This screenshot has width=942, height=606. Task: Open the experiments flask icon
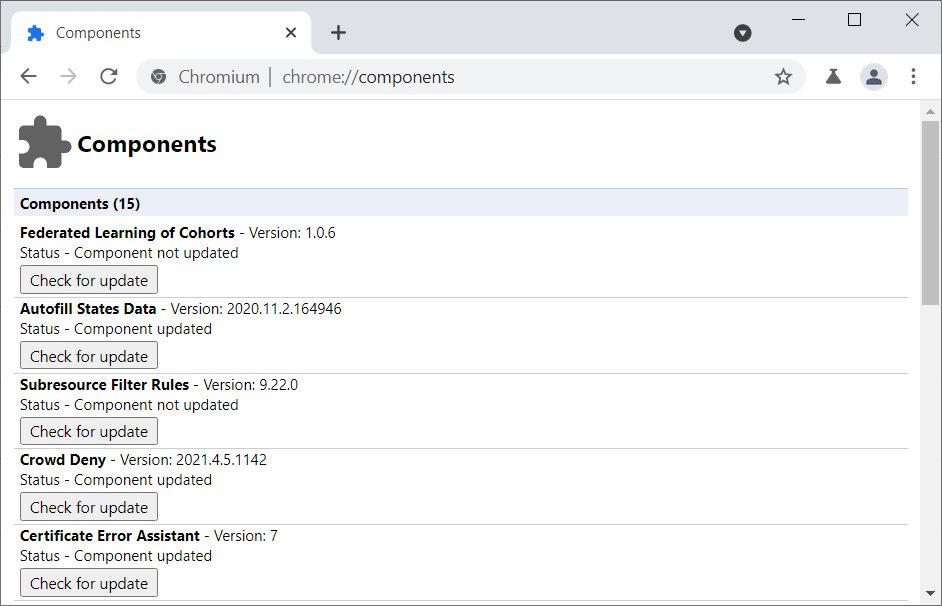pos(833,77)
